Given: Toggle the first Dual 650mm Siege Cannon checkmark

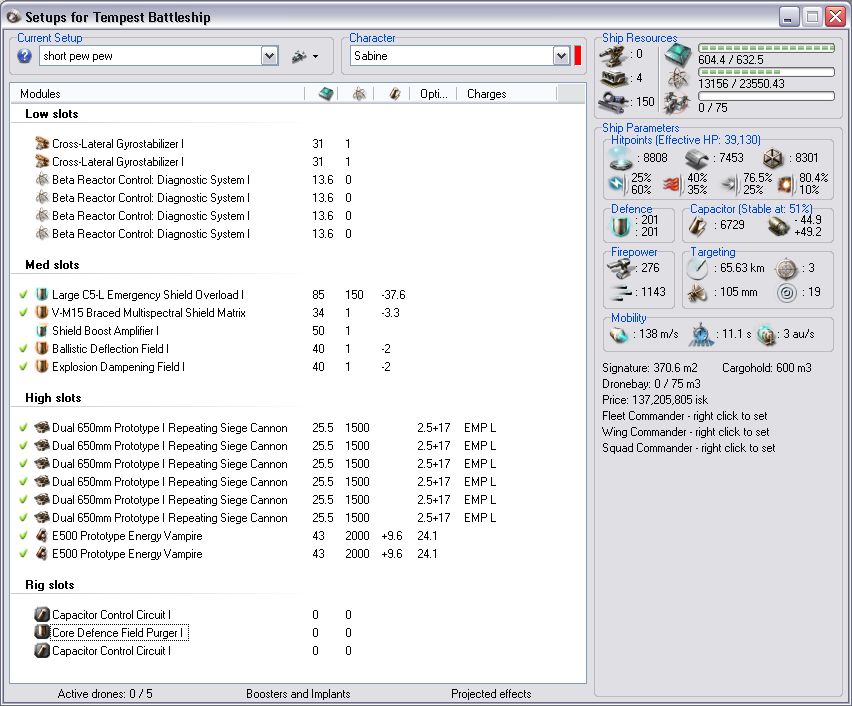Looking at the screenshot, I should (23, 428).
